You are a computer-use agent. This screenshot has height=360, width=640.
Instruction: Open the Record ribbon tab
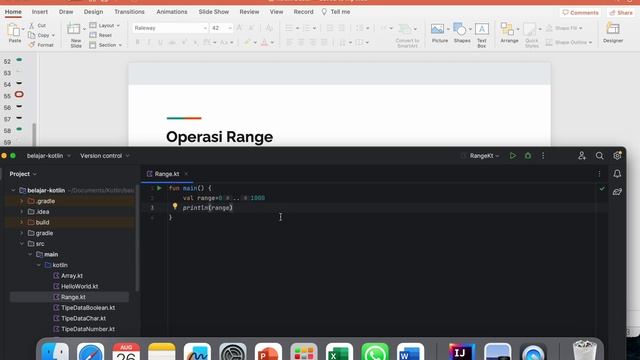coord(303,12)
